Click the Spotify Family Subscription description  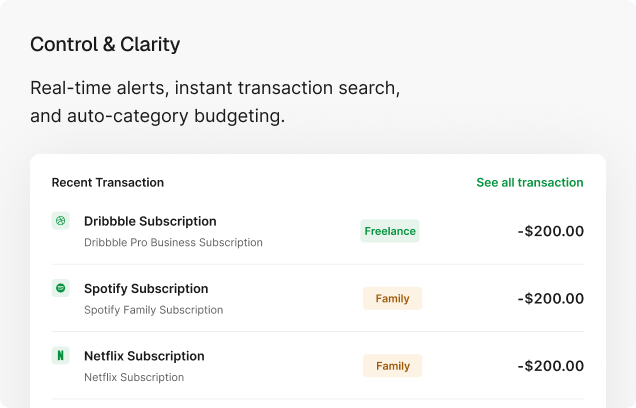coord(153,310)
